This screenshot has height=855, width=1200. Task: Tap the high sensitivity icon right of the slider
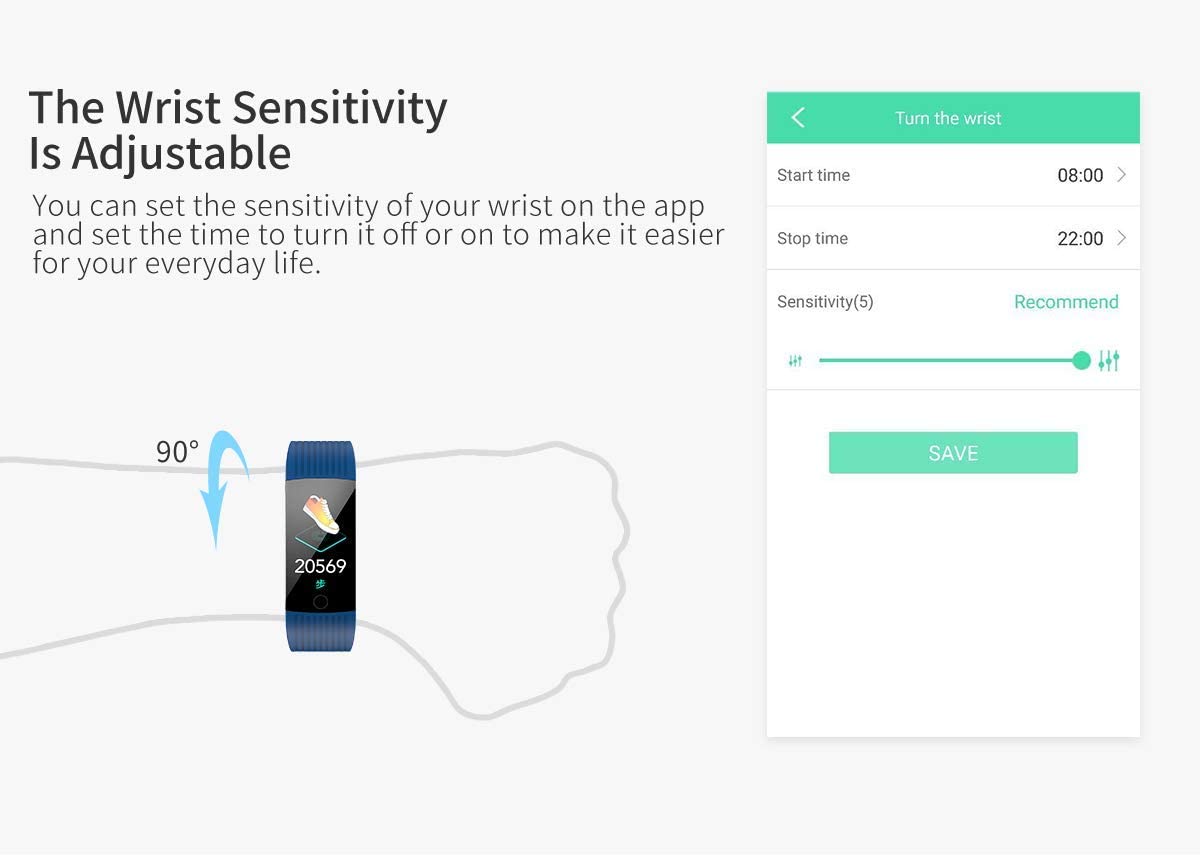[1108, 361]
